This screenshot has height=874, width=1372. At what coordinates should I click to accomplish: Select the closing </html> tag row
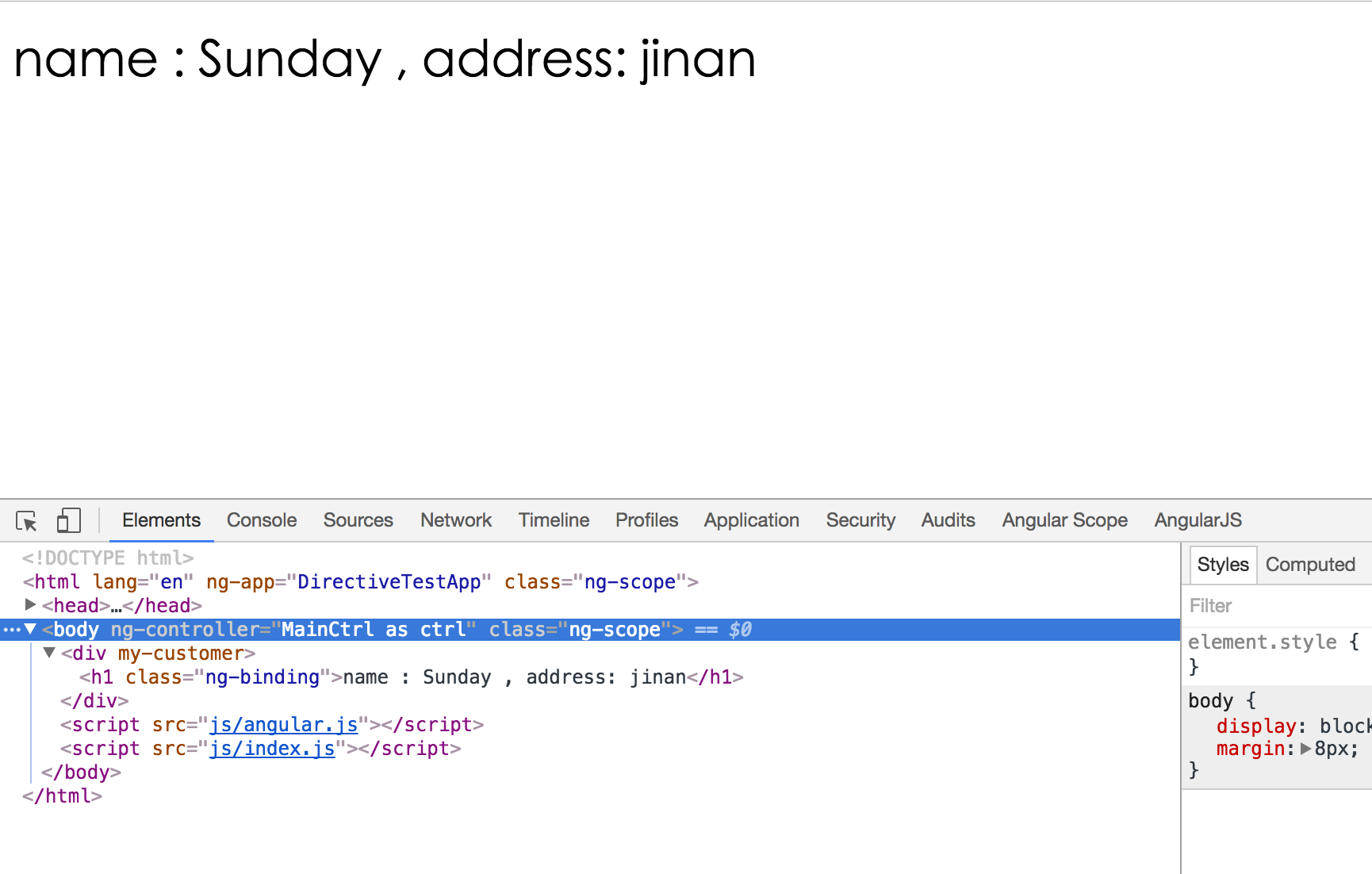click(63, 796)
